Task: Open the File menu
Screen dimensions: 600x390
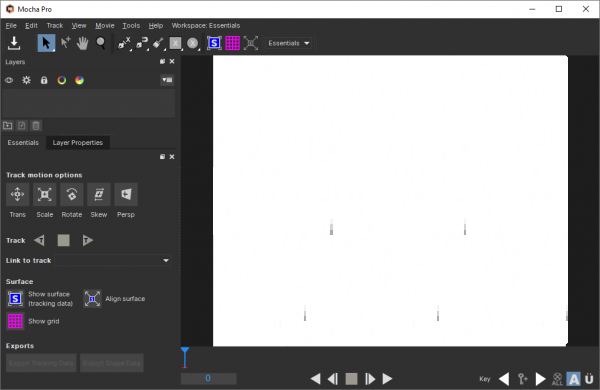Action: [x=11, y=26]
